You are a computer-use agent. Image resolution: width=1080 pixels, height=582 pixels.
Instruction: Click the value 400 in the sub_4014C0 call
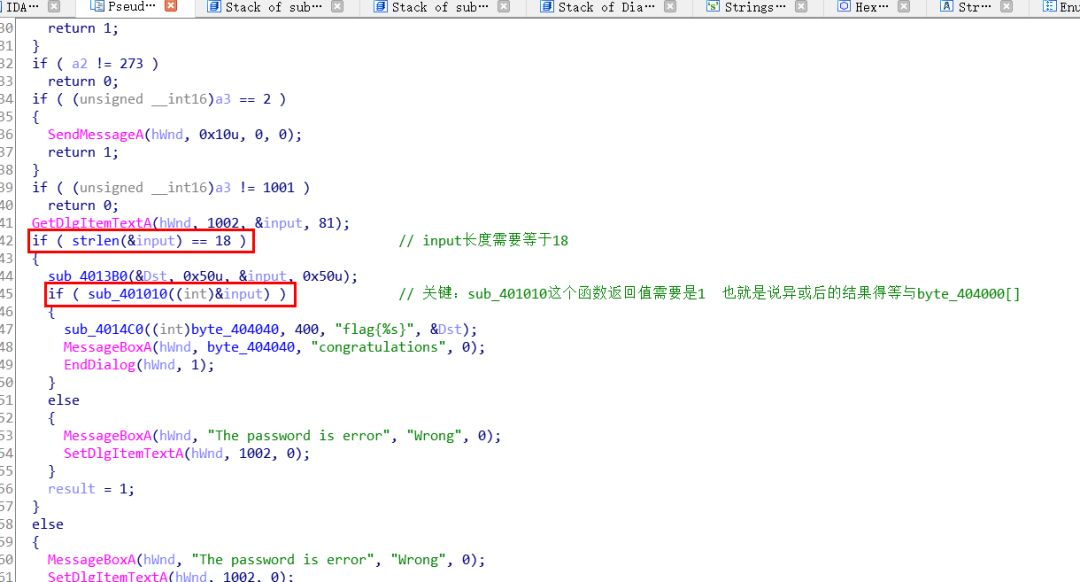[x=307, y=329]
